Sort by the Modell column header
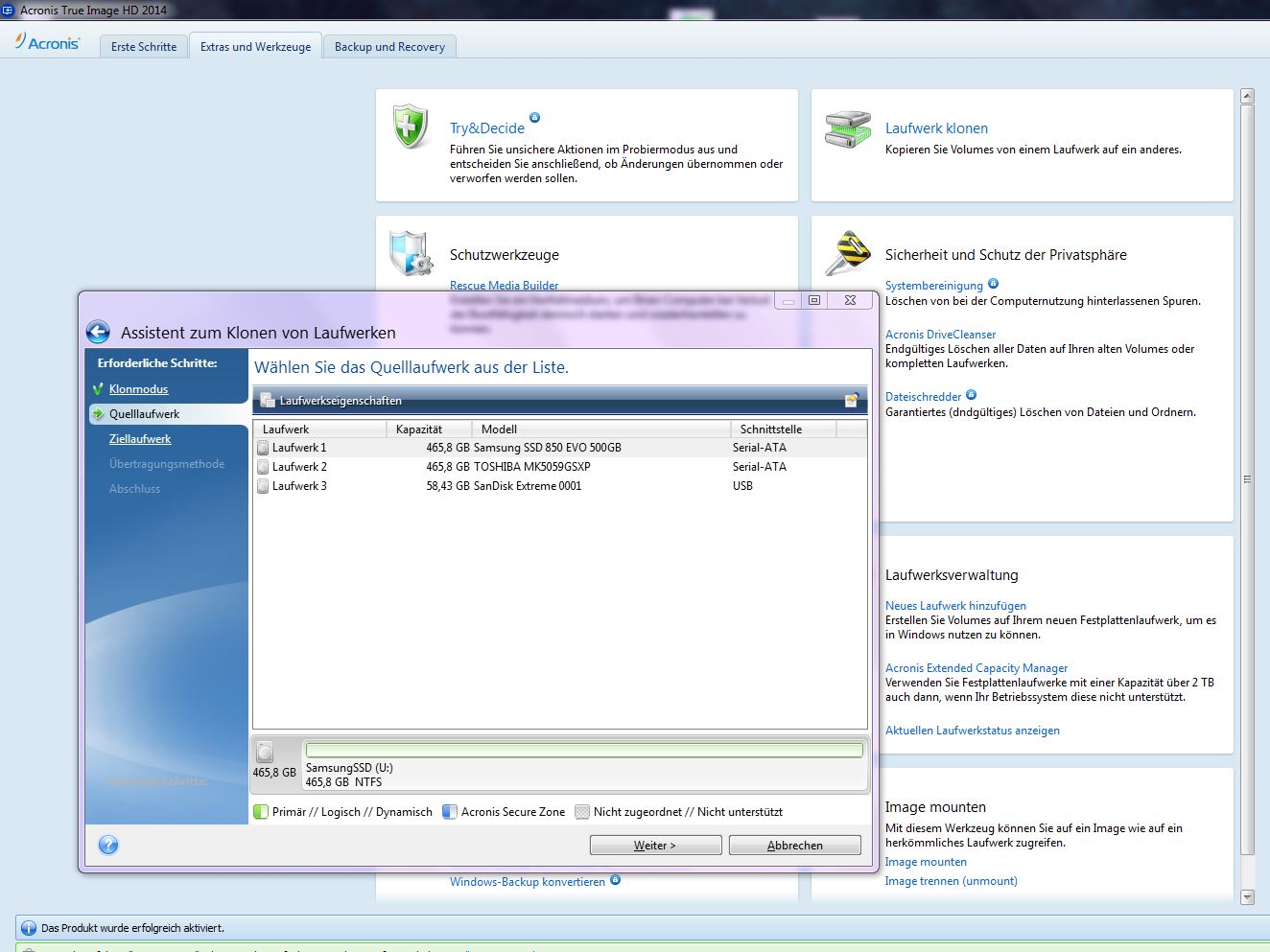The image size is (1270, 952). coord(600,430)
